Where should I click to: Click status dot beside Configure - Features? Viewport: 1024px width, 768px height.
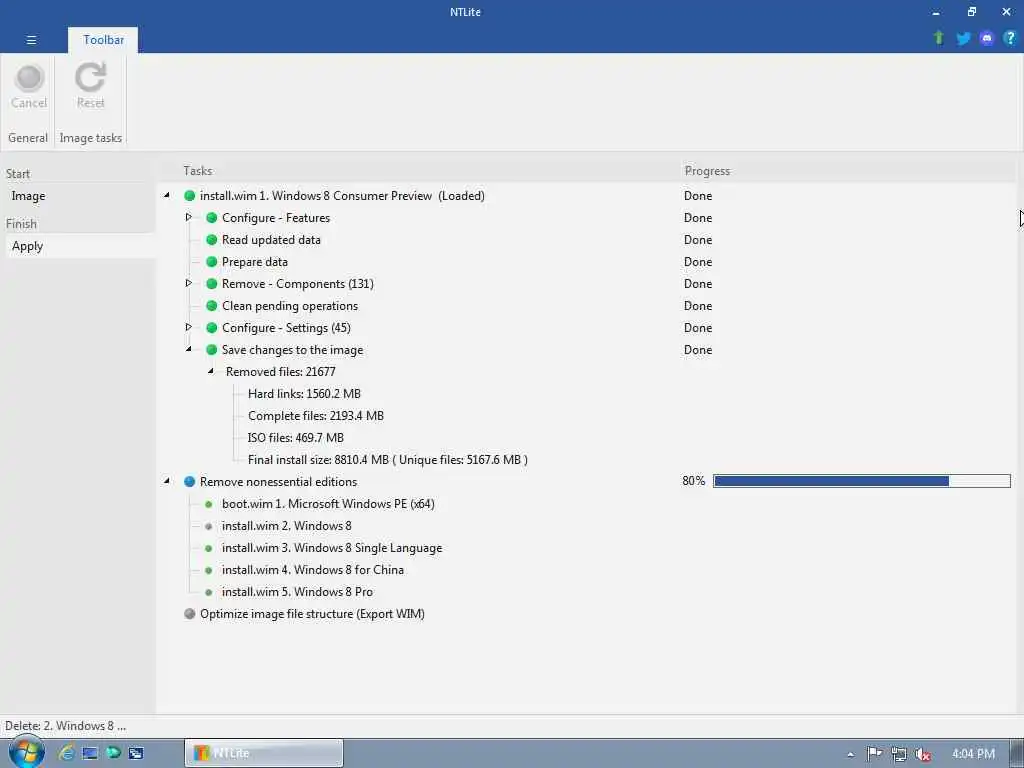pos(212,217)
